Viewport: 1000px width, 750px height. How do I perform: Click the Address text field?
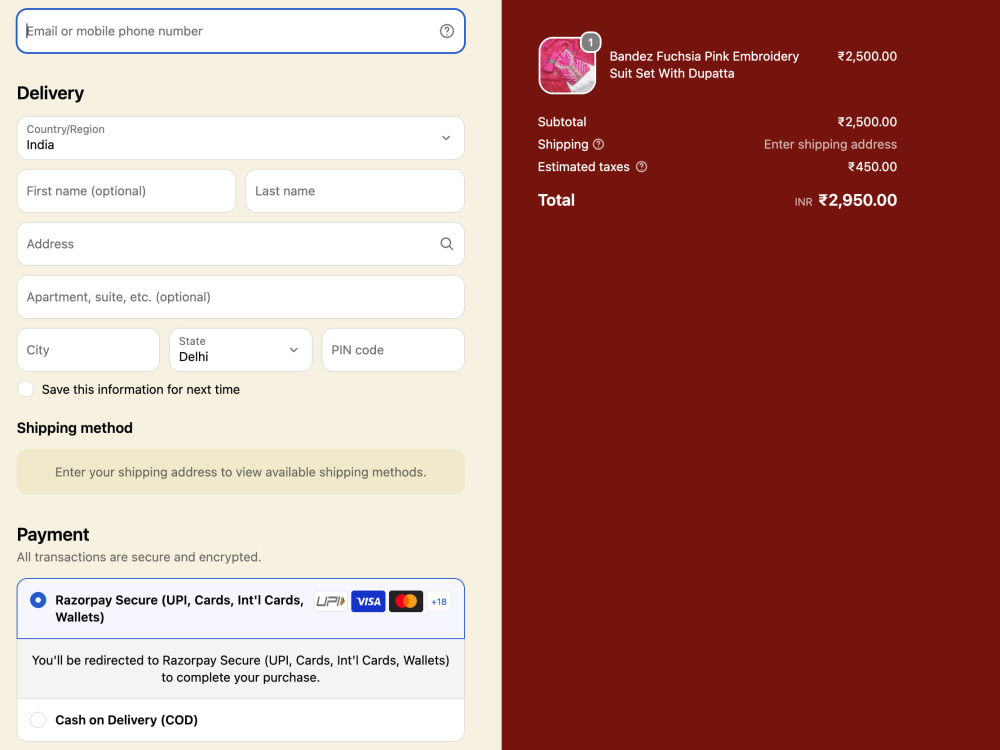(x=240, y=244)
